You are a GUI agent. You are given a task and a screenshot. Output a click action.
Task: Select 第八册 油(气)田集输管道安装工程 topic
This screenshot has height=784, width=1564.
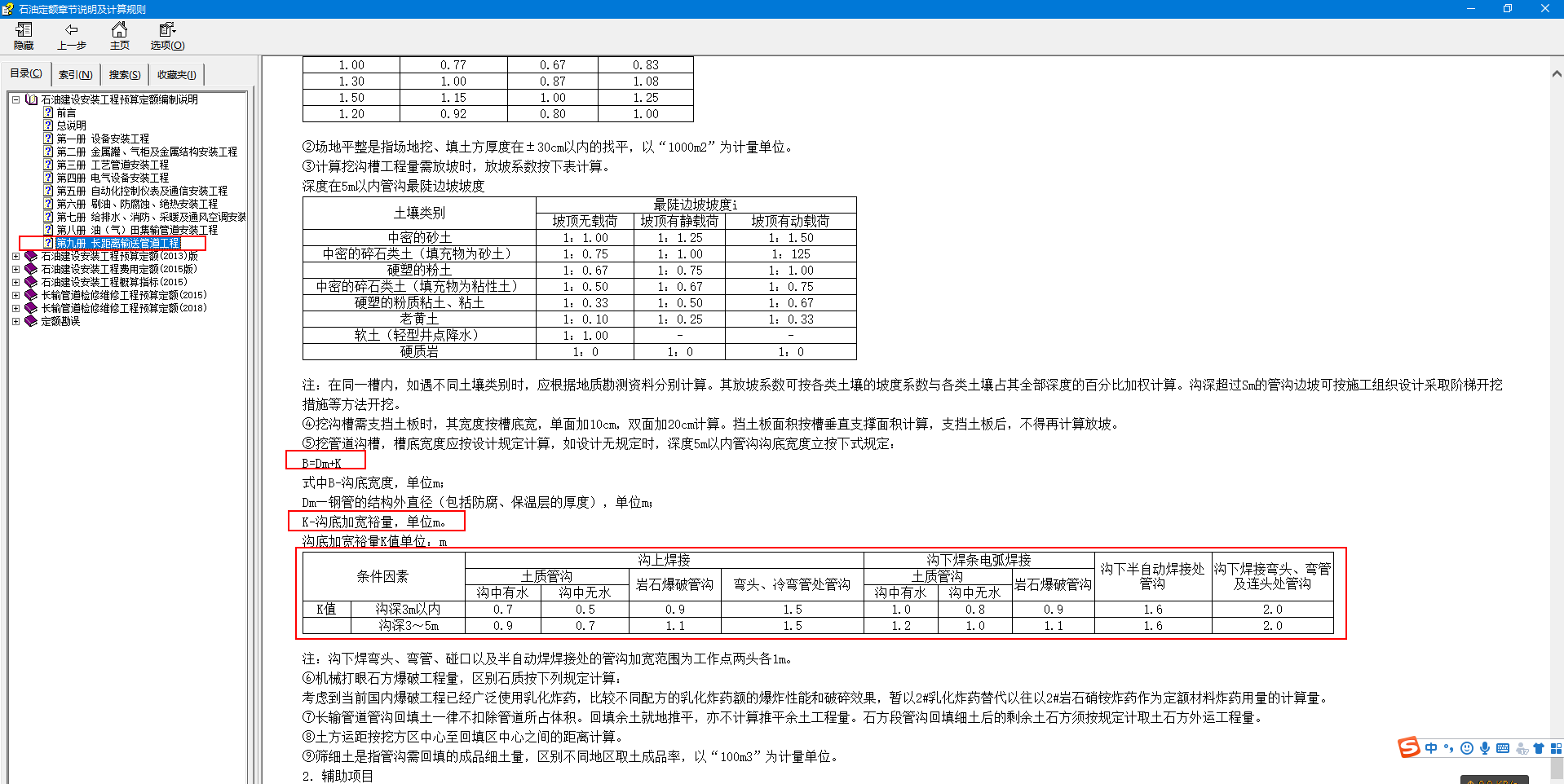point(137,230)
